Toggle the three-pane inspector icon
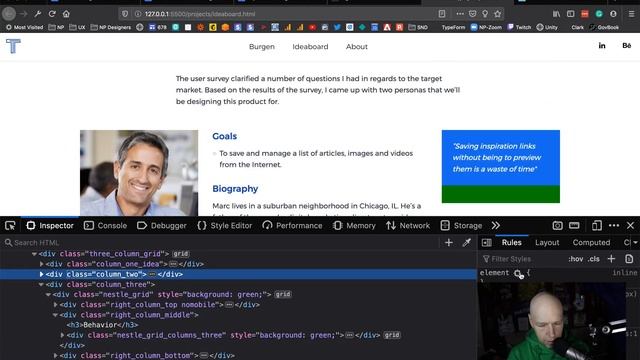This screenshot has height=360, width=640. click(x=487, y=242)
